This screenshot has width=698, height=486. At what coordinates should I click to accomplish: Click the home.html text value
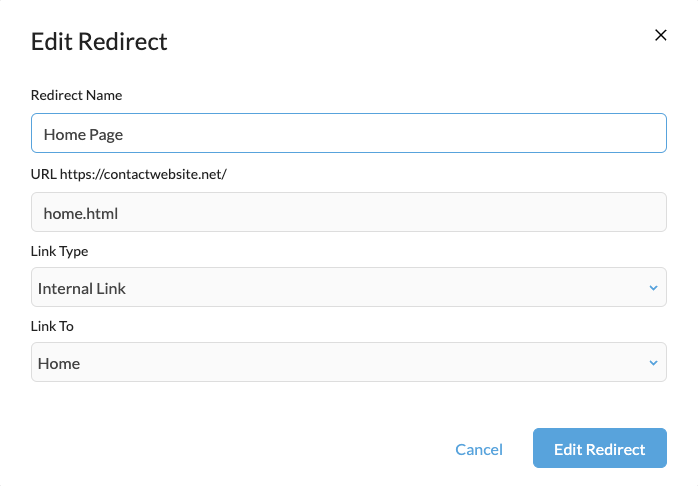point(81,212)
